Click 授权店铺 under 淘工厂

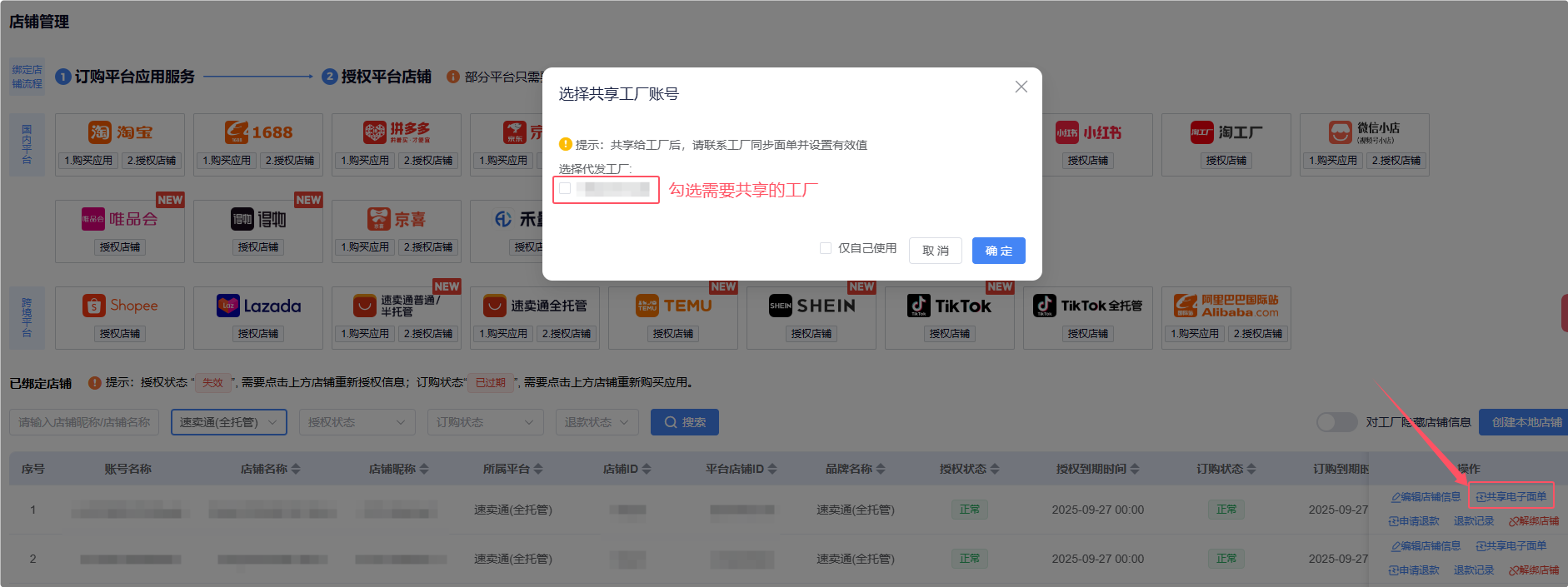pyautogui.click(x=1226, y=161)
